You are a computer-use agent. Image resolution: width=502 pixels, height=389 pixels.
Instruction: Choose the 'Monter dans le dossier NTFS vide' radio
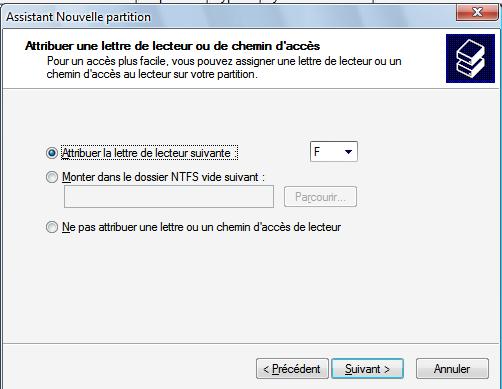(52, 177)
